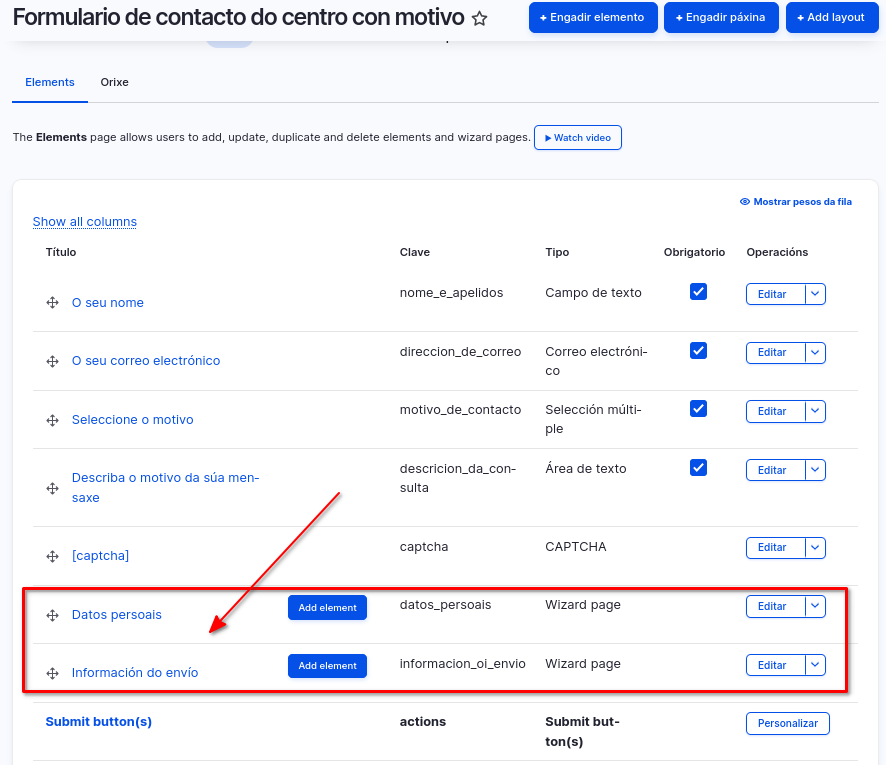Click the Engadir elemento button
886x765 pixels.
pyautogui.click(x=593, y=17)
